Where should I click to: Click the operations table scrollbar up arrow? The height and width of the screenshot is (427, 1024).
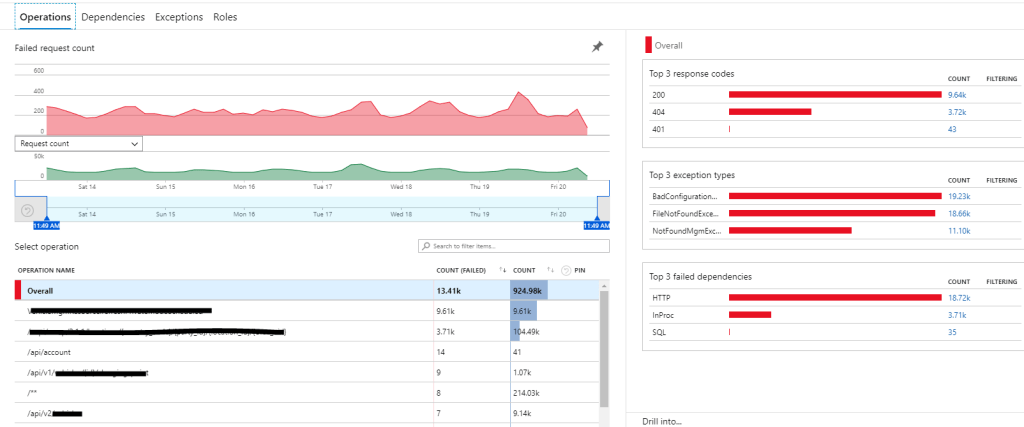602,285
